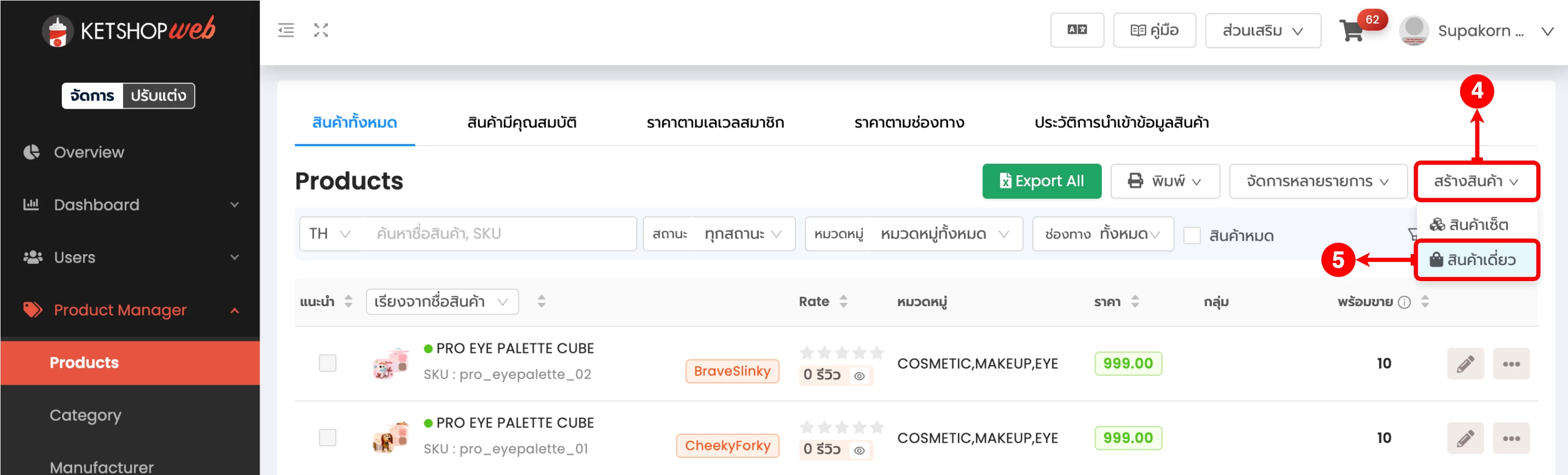Sort by แนะนำ column arrows

[x=348, y=301]
